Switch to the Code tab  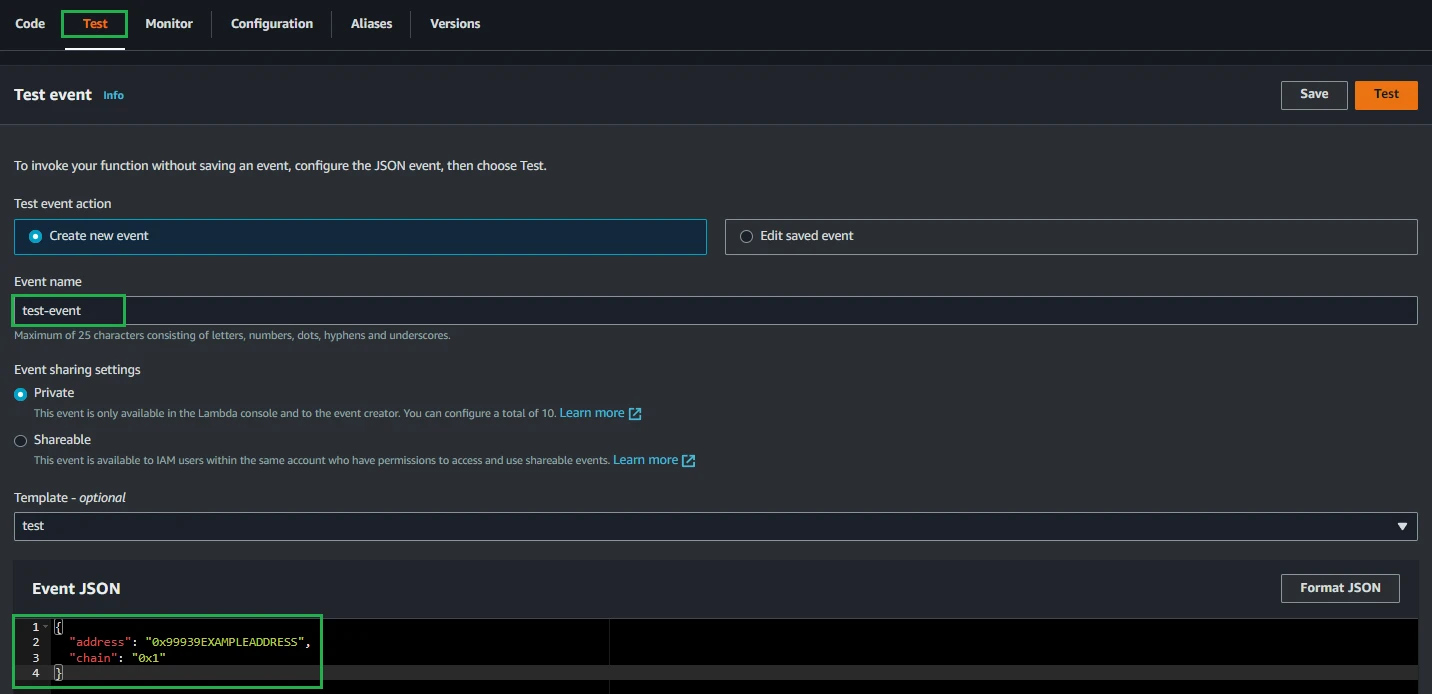[30, 24]
